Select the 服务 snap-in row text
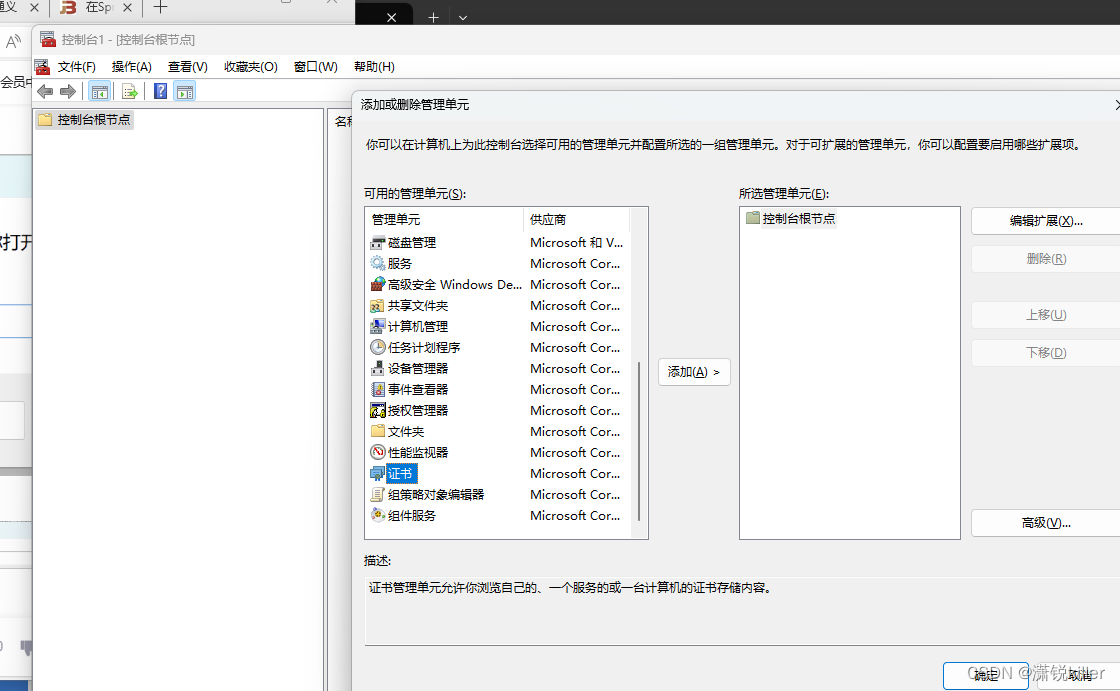 [x=399, y=264]
